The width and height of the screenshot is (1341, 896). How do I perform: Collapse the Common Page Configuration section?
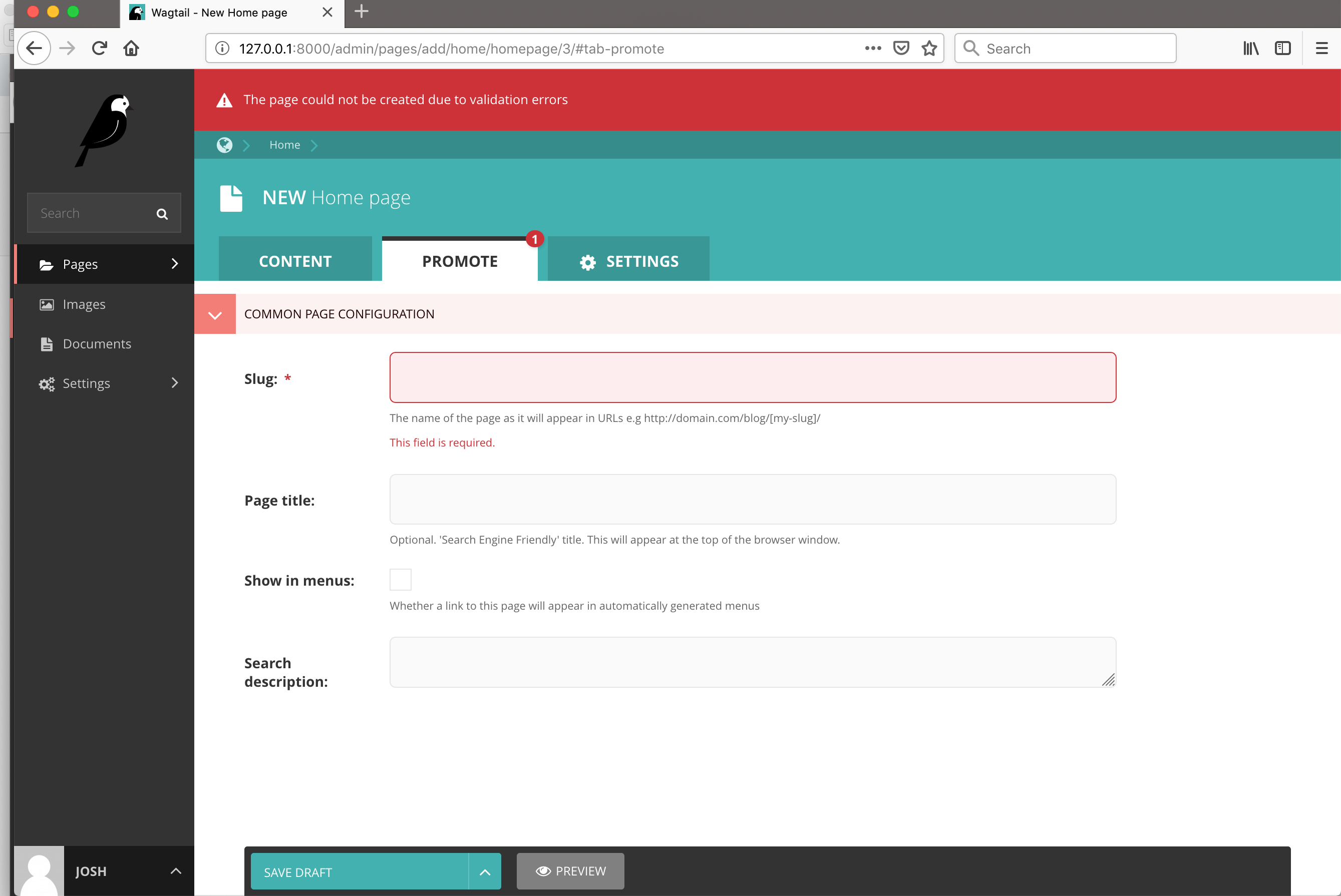point(215,314)
